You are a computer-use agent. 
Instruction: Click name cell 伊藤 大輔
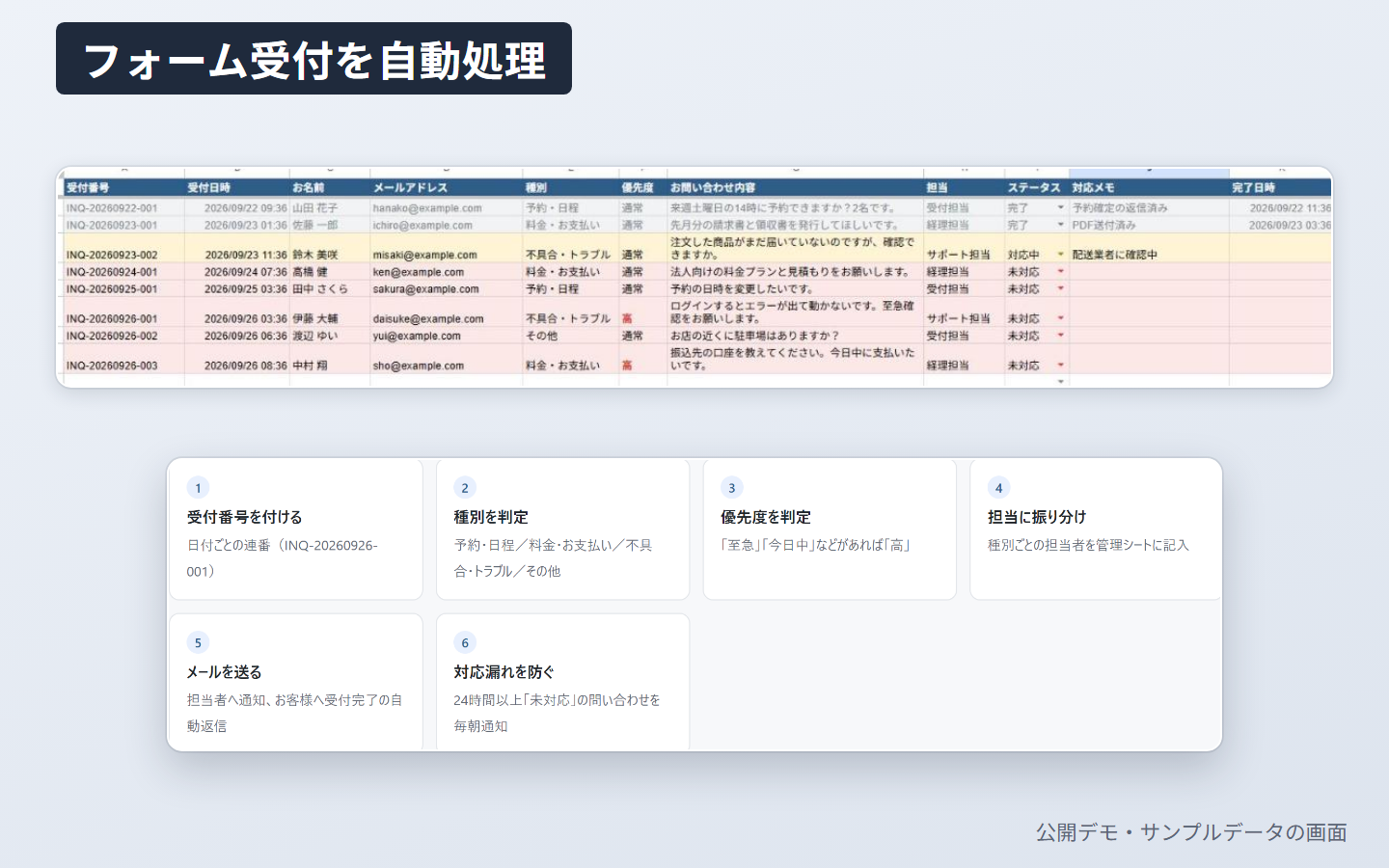(330, 312)
